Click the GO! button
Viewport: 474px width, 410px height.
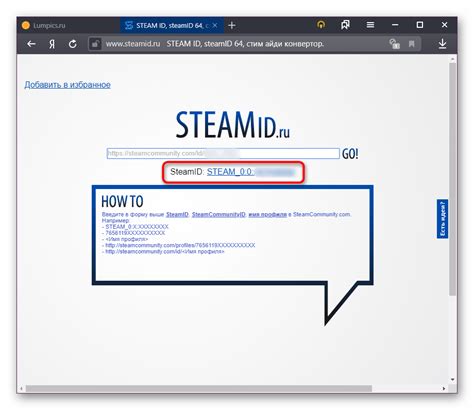click(350, 154)
